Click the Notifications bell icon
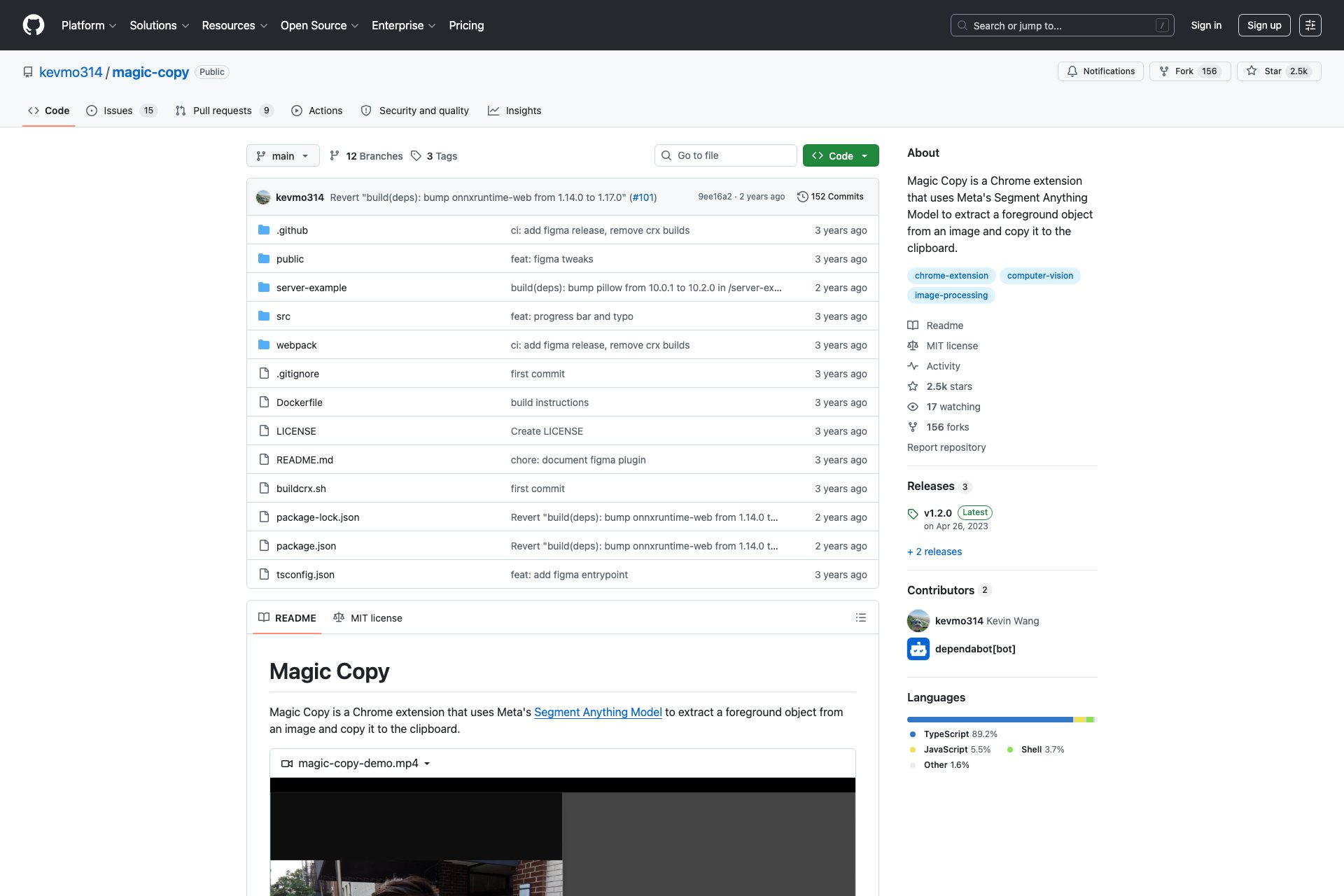The height and width of the screenshot is (896, 1344). point(1073,71)
